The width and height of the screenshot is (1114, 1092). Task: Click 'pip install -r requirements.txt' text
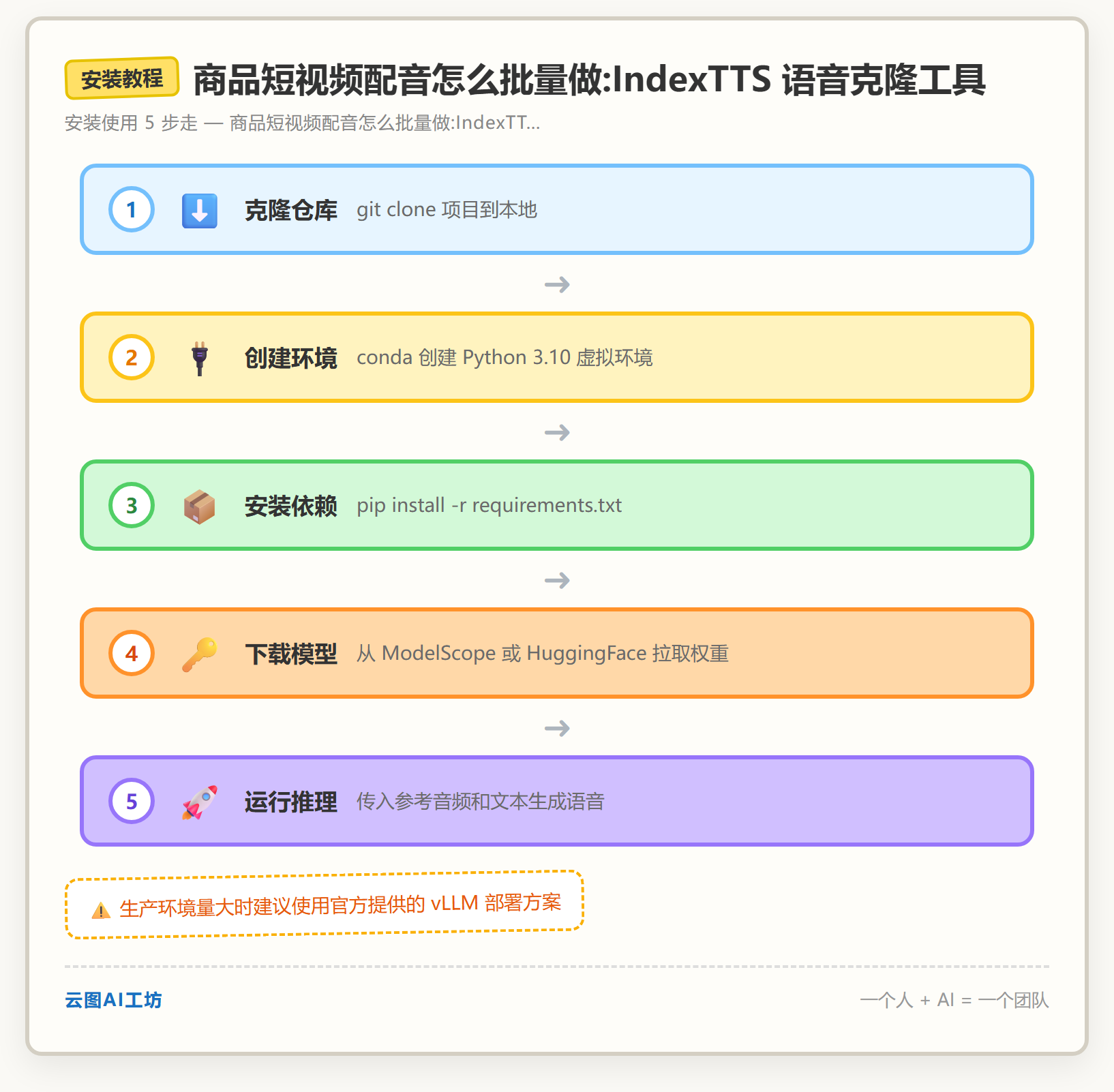490,506
